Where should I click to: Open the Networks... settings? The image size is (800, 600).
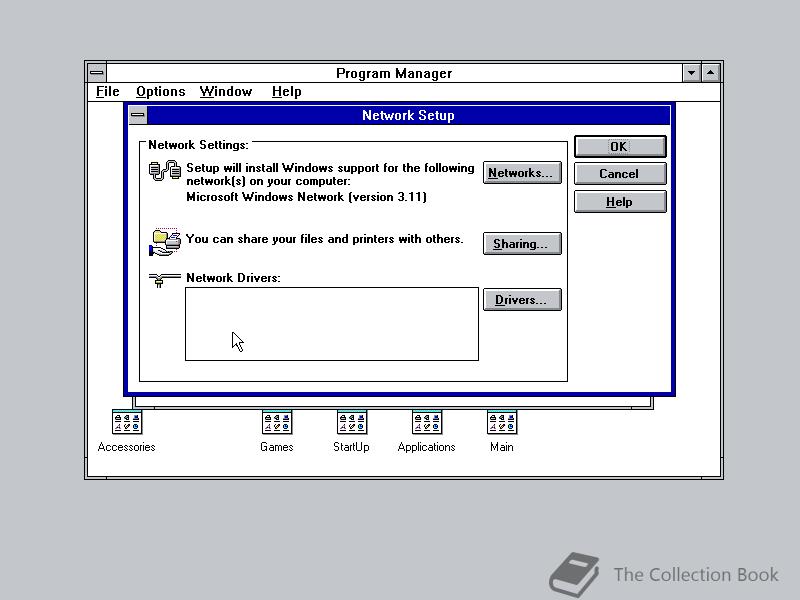(x=522, y=173)
